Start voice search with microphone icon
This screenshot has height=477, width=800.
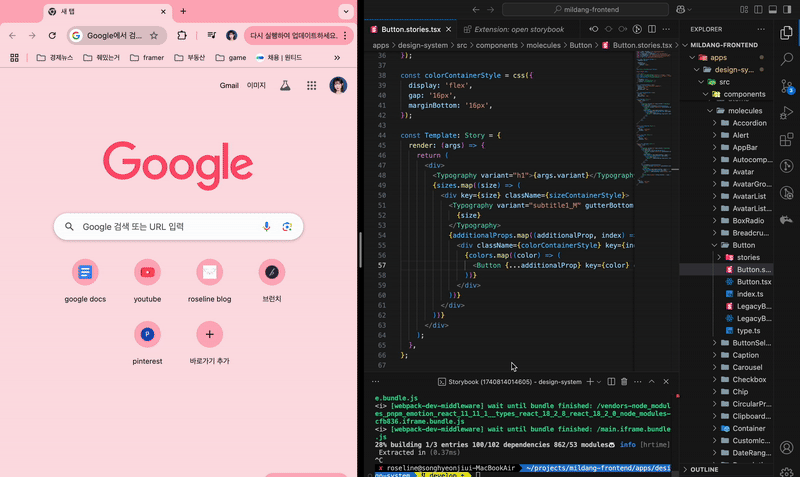pyautogui.click(x=266, y=227)
